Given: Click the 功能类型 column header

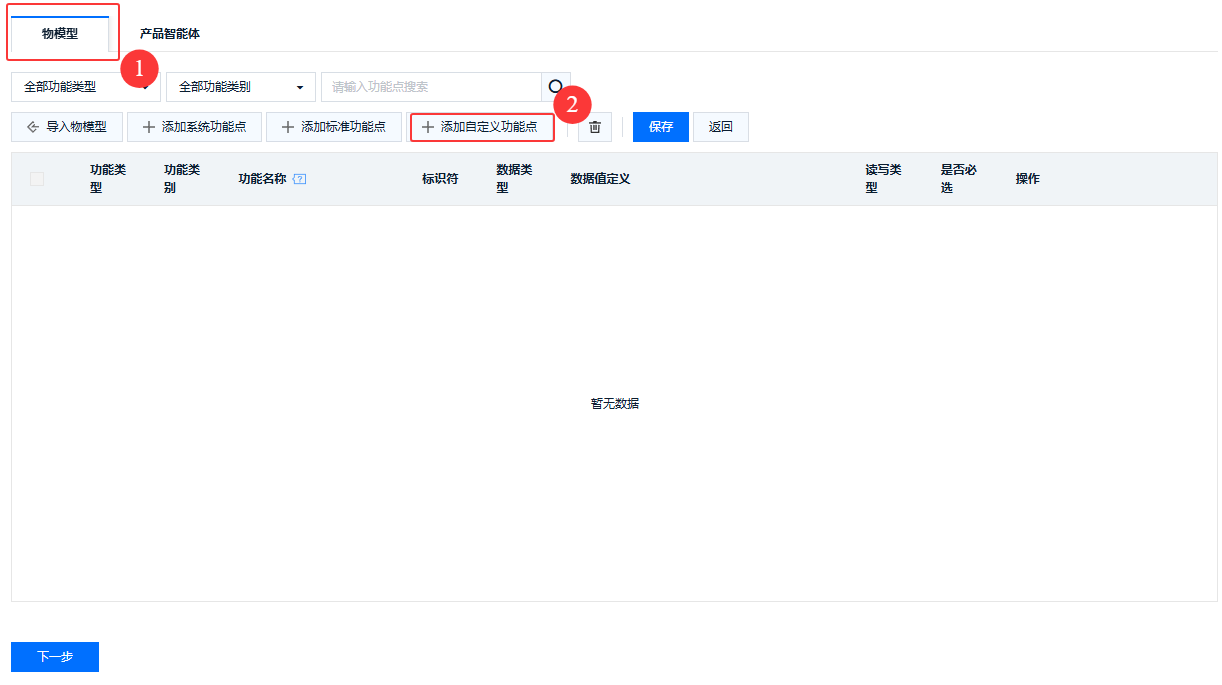Looking at the screenshot, I should click(108, 179).
